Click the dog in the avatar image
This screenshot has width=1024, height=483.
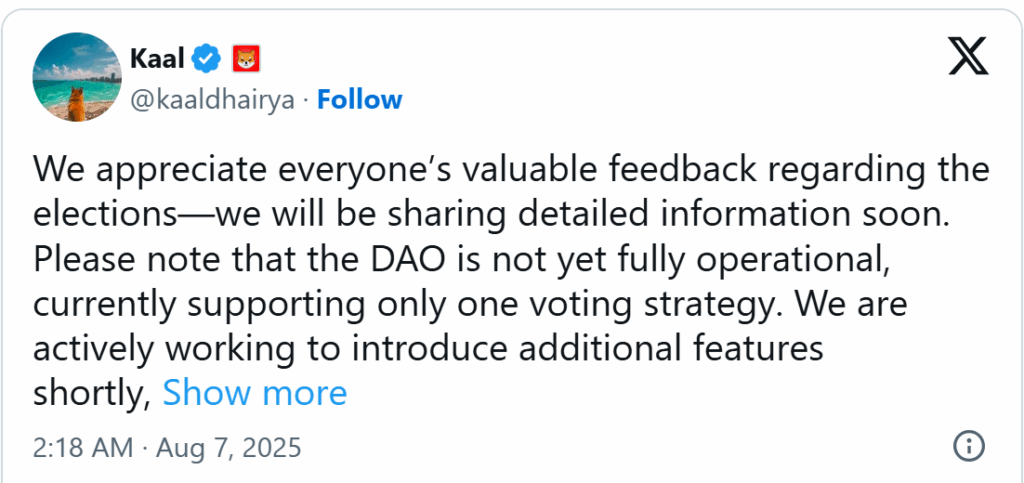tap(77, 104)
